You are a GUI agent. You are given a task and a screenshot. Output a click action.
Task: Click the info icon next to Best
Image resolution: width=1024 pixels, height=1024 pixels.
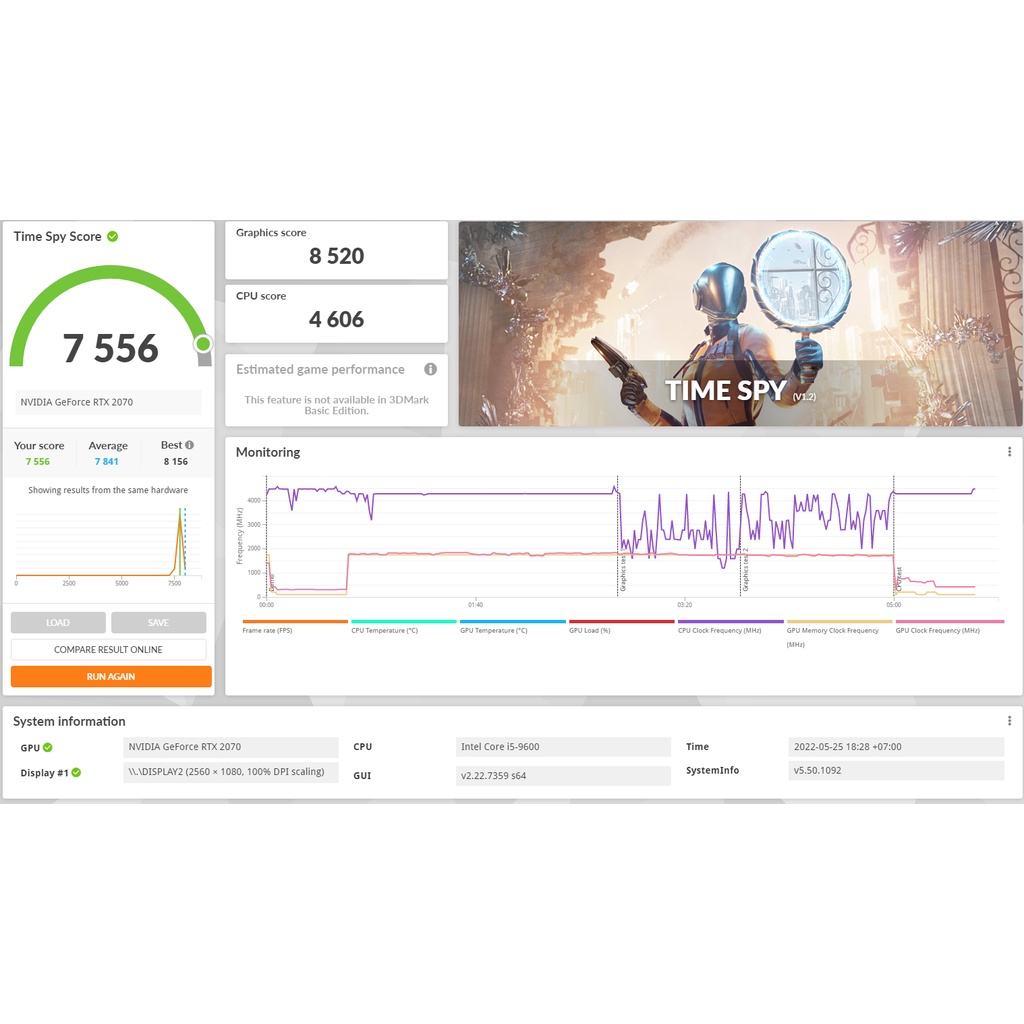pyautogui.click(x=189, y=445)
